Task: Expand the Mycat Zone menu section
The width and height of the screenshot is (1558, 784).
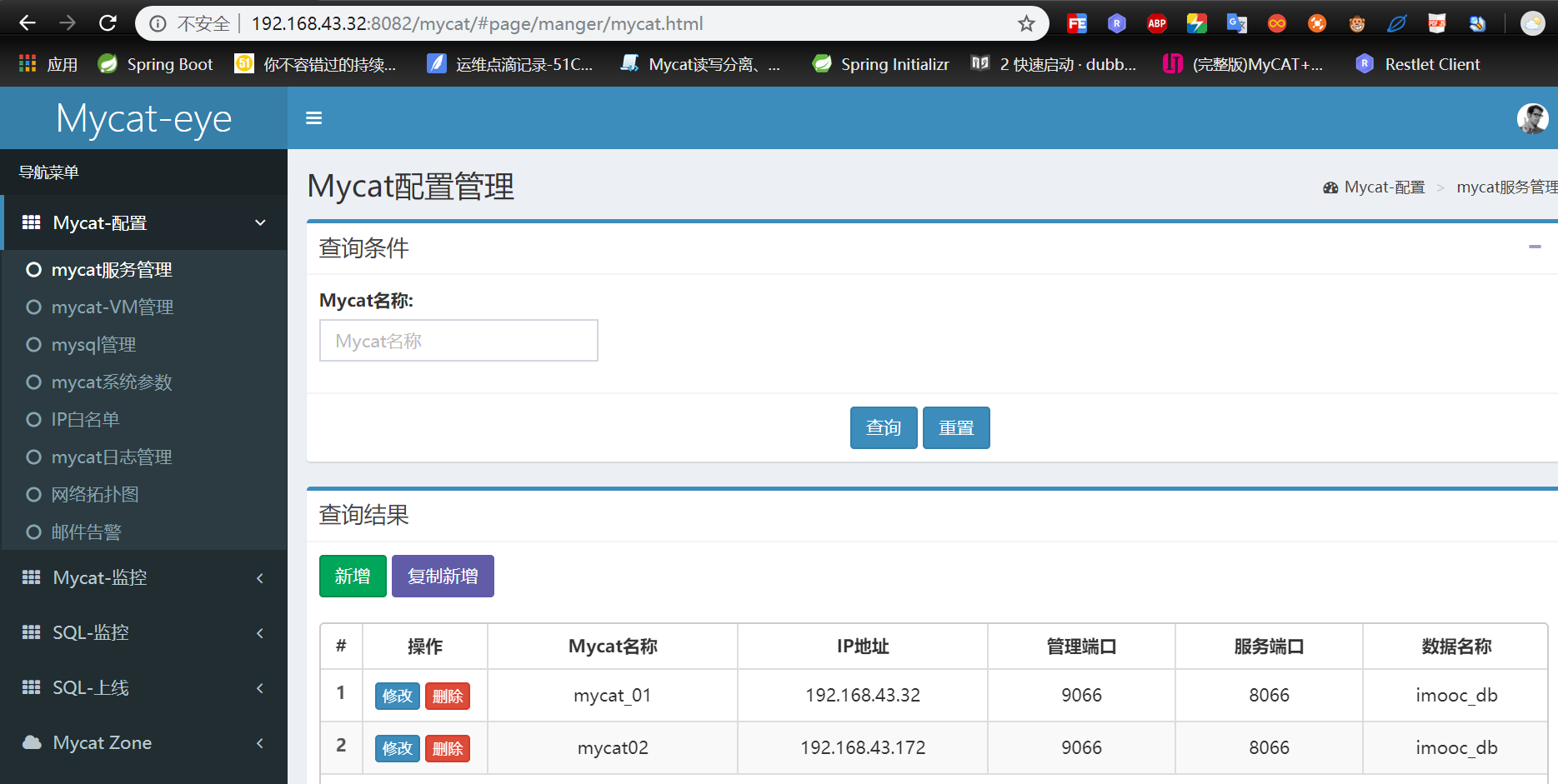Action: tap(143, 742)
